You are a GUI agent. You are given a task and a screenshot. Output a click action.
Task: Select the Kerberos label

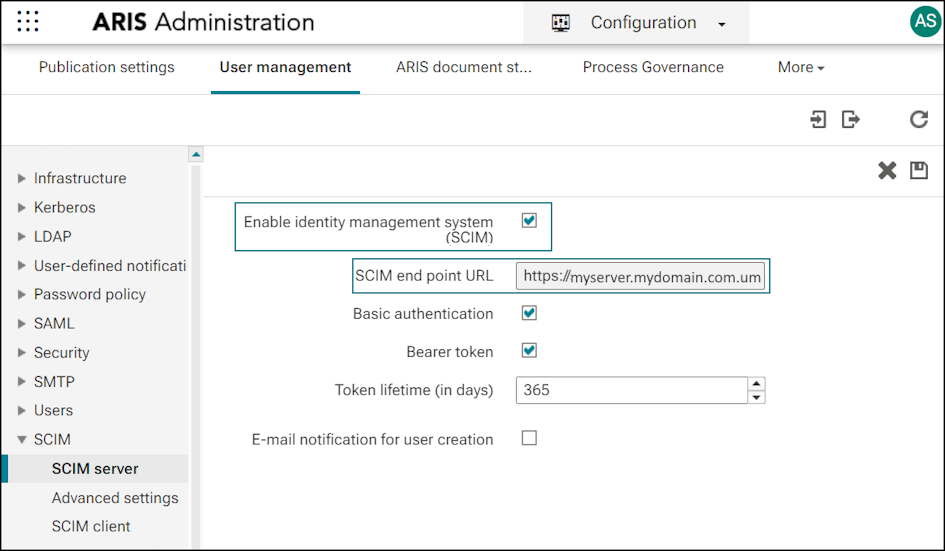pos(64,207)
